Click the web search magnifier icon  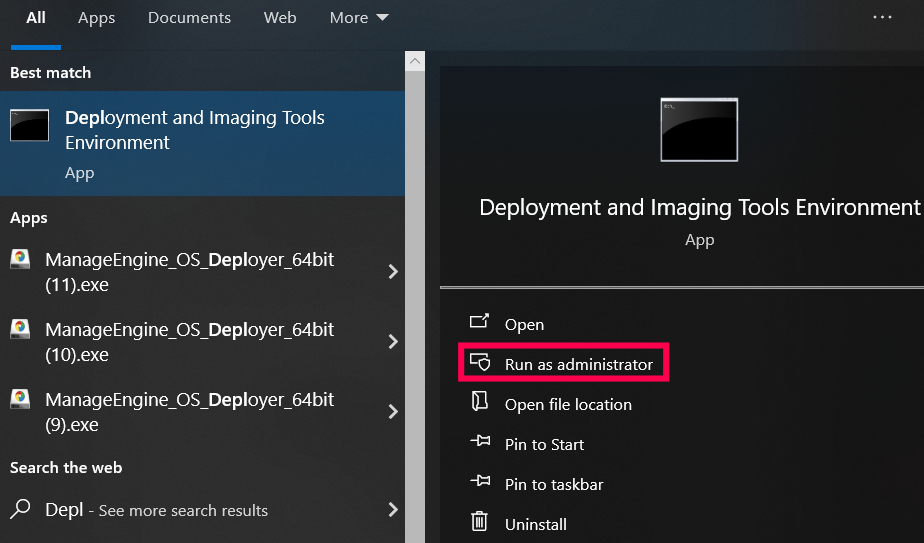pyautogui.click(x=20, y=510)
